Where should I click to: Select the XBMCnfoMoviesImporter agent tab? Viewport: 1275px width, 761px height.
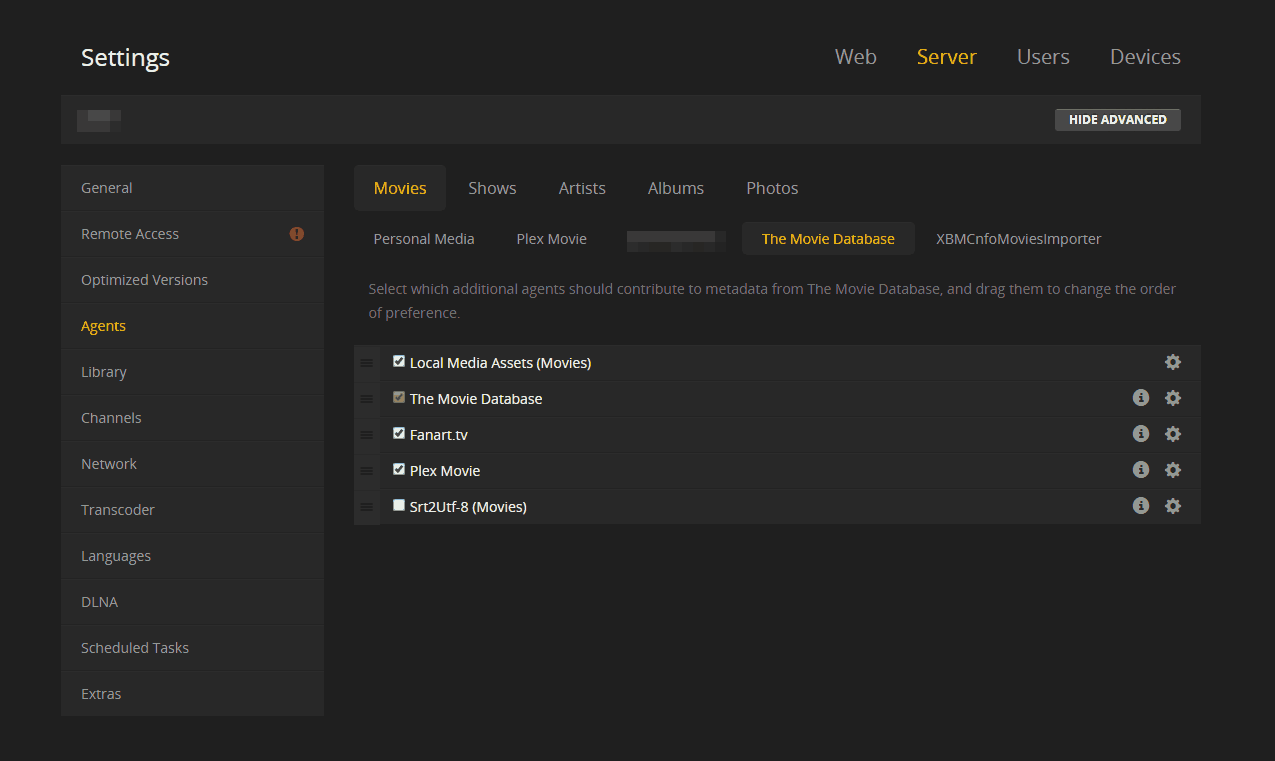tap(1018, 239)
